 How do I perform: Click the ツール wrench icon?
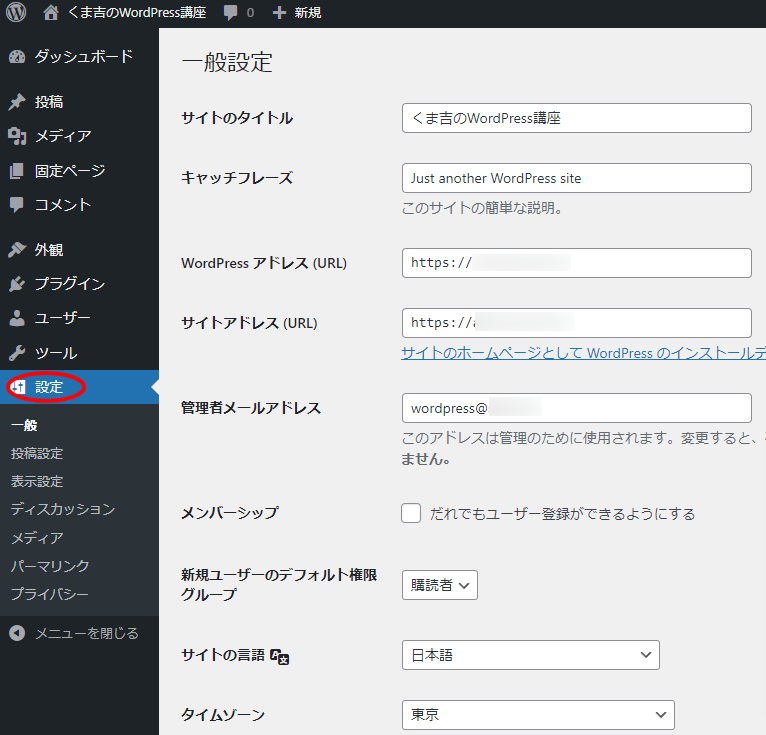click(17, 353)
